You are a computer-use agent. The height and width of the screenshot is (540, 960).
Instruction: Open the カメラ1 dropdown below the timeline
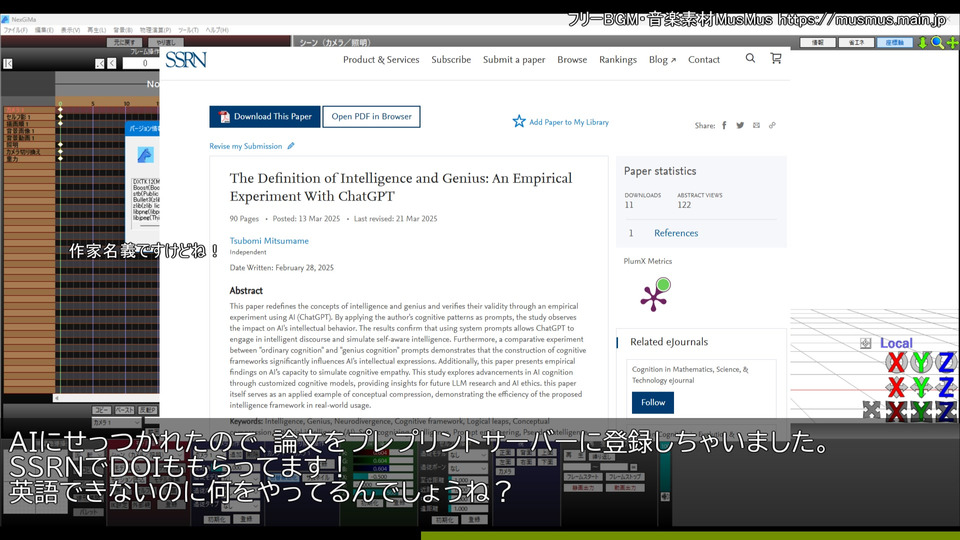pos(116,422)
